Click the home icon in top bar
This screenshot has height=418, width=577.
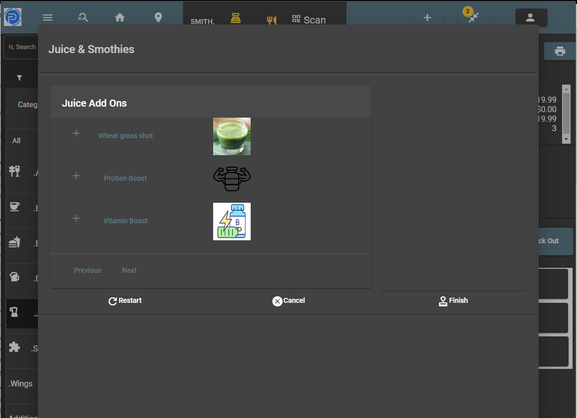[120, 17]
